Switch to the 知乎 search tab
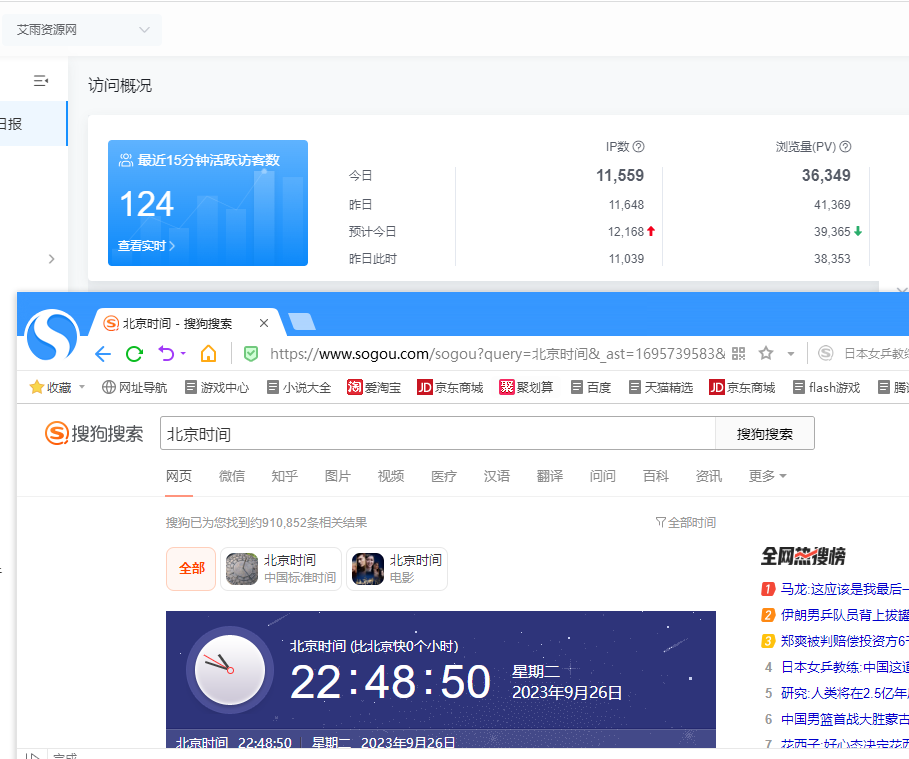This screenshot has width=909, height=759. tap(285, 476)
